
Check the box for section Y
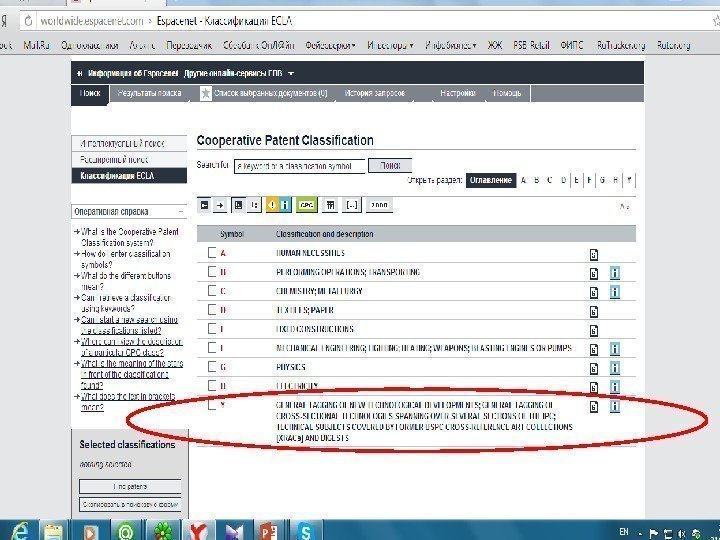[212, 405]
